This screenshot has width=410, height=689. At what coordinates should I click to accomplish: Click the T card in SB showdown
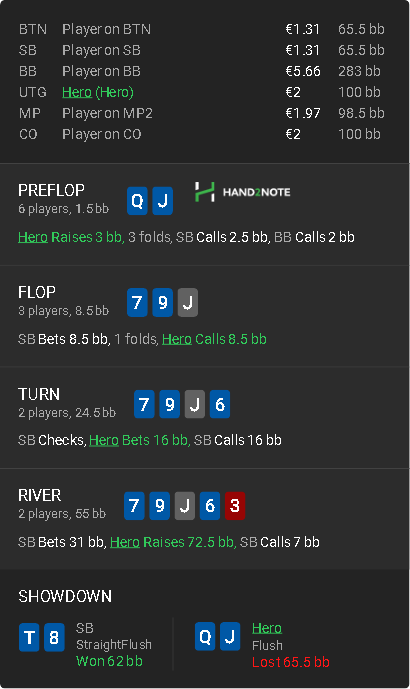tap(29, 637)
